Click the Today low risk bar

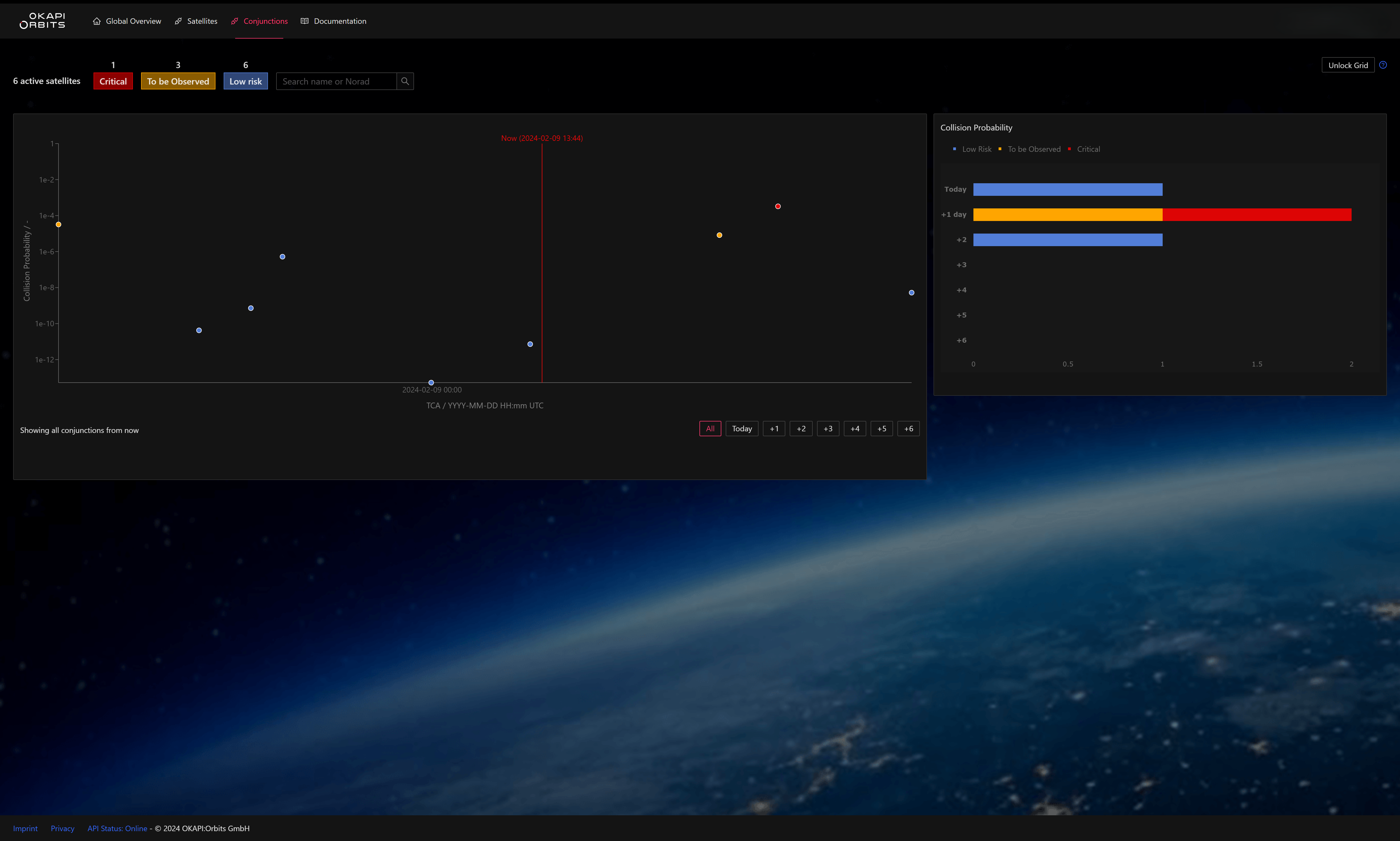[x=1068, y=189]
